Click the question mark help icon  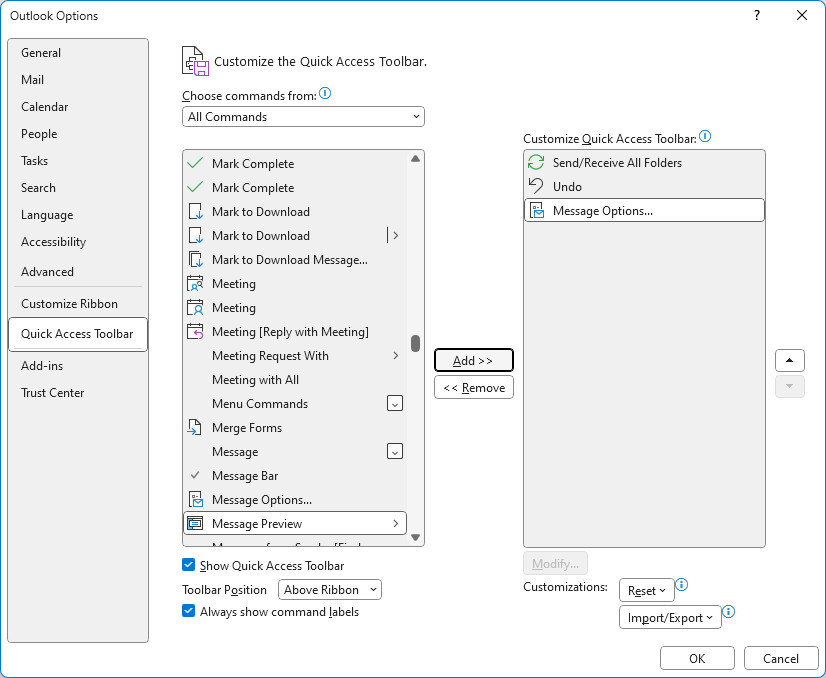point(757,15)
